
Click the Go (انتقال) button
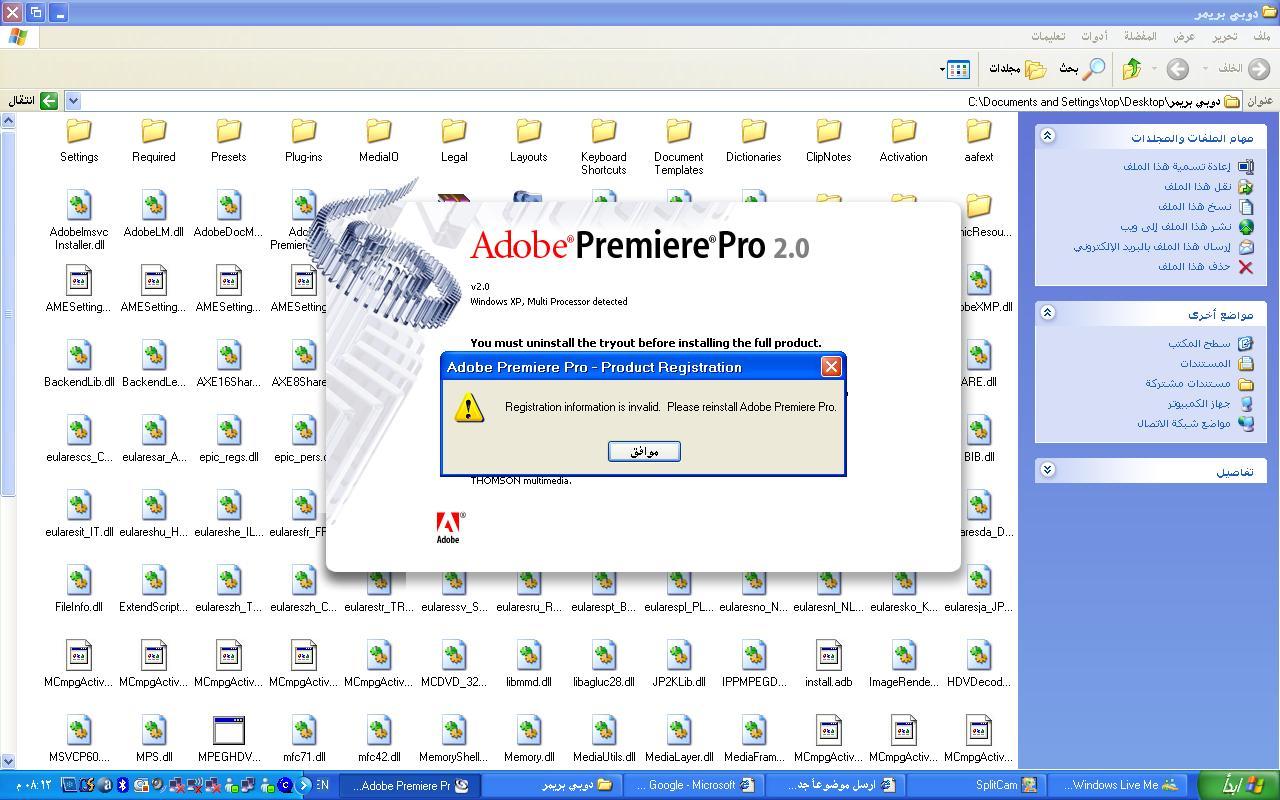tap(34, 101)
